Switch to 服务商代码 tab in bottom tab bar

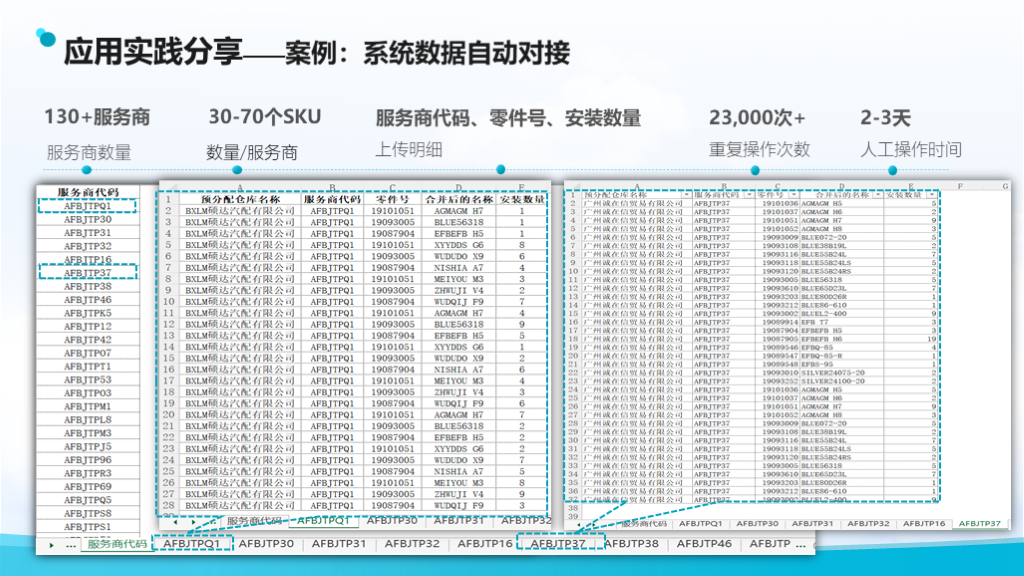tap(117, 544)
